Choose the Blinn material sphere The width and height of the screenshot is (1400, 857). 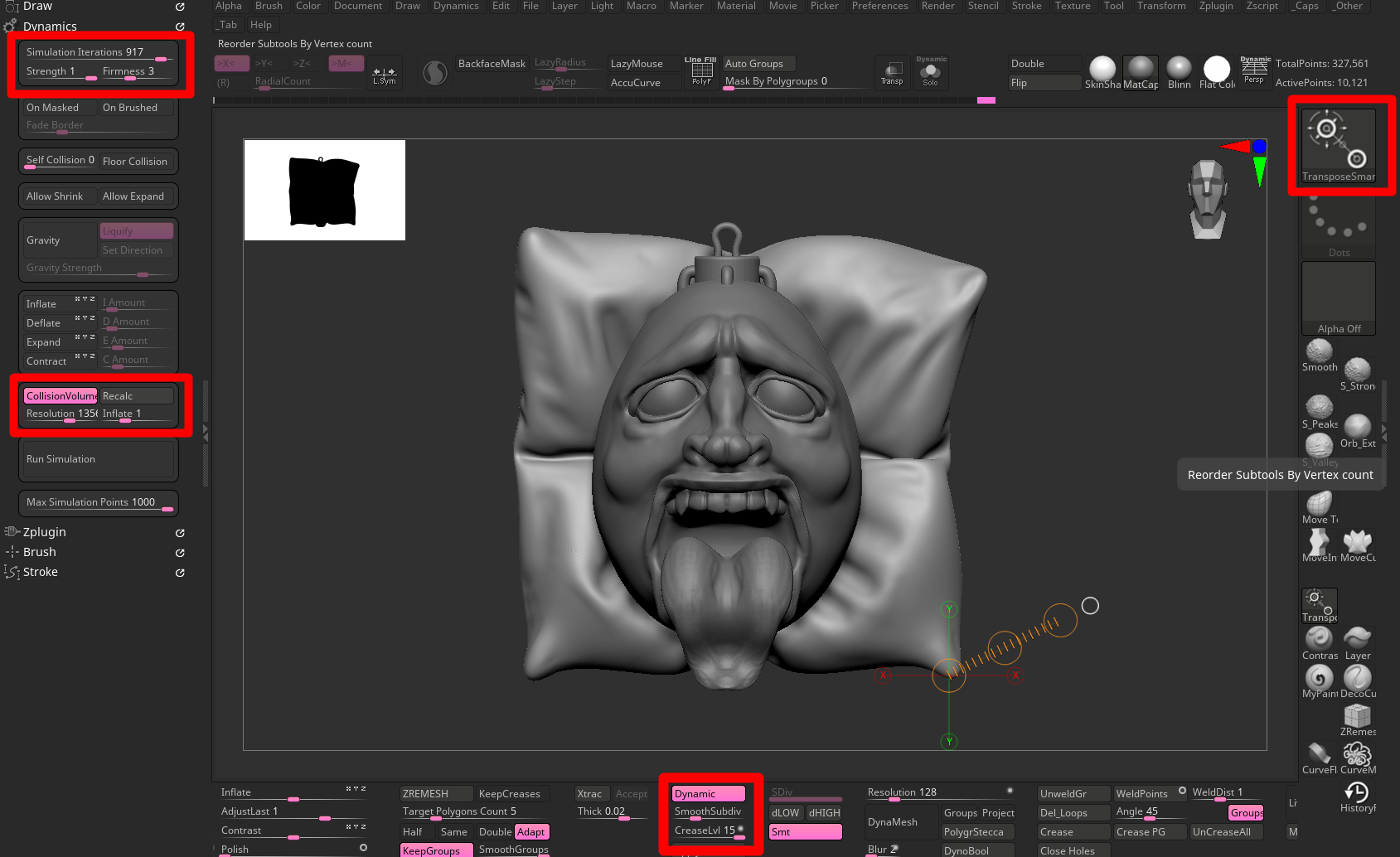point(1179,72)
